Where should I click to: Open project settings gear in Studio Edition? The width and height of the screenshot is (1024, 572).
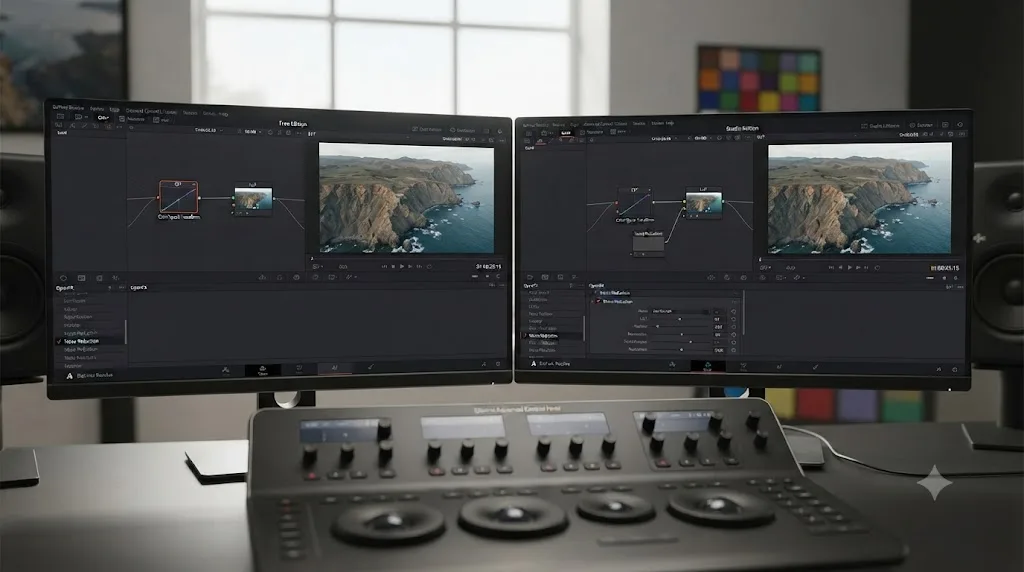955,370
